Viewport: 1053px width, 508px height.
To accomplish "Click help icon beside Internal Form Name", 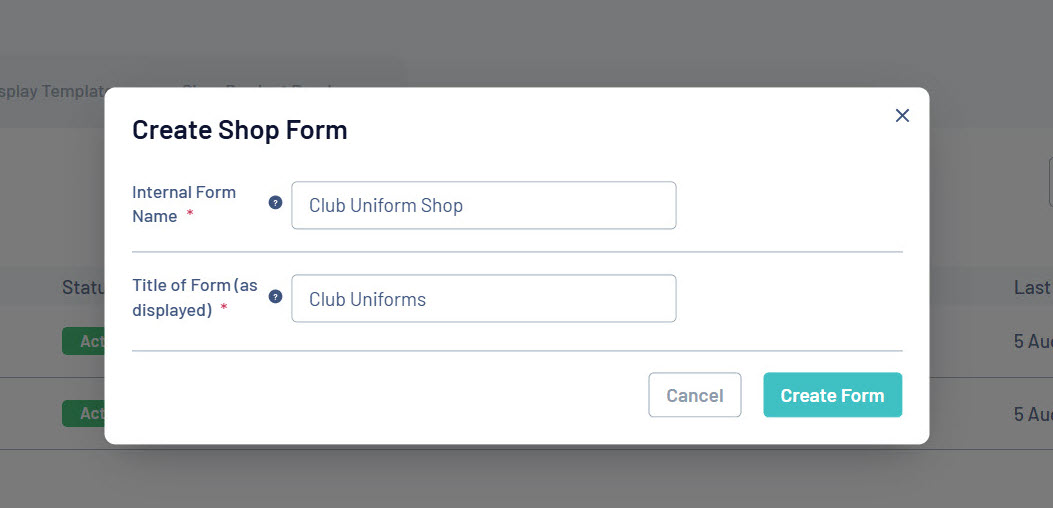I will (x=276, y=203).
